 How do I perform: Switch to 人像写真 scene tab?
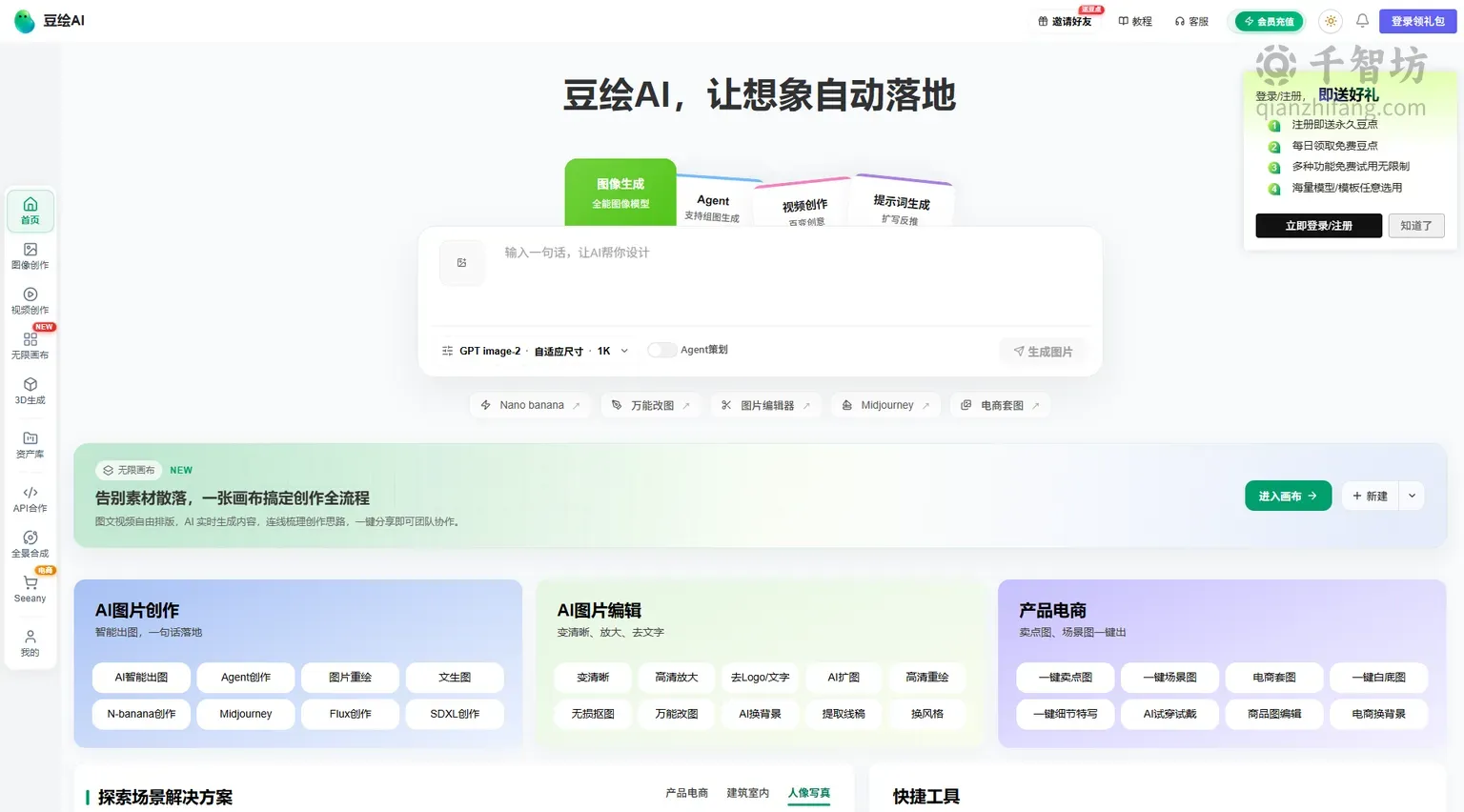pyautogui.click(x=809, y=793)
